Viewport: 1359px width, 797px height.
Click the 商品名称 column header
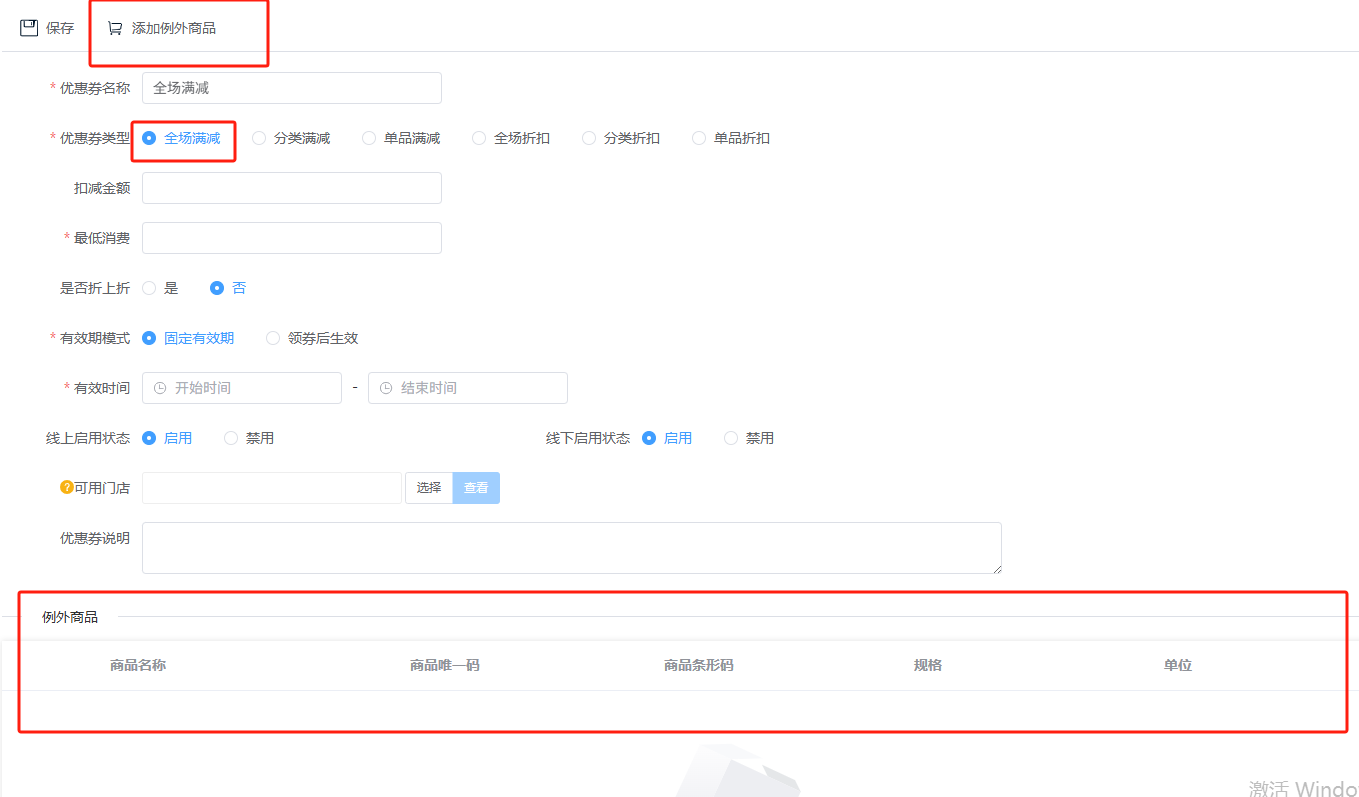(138, 665)
